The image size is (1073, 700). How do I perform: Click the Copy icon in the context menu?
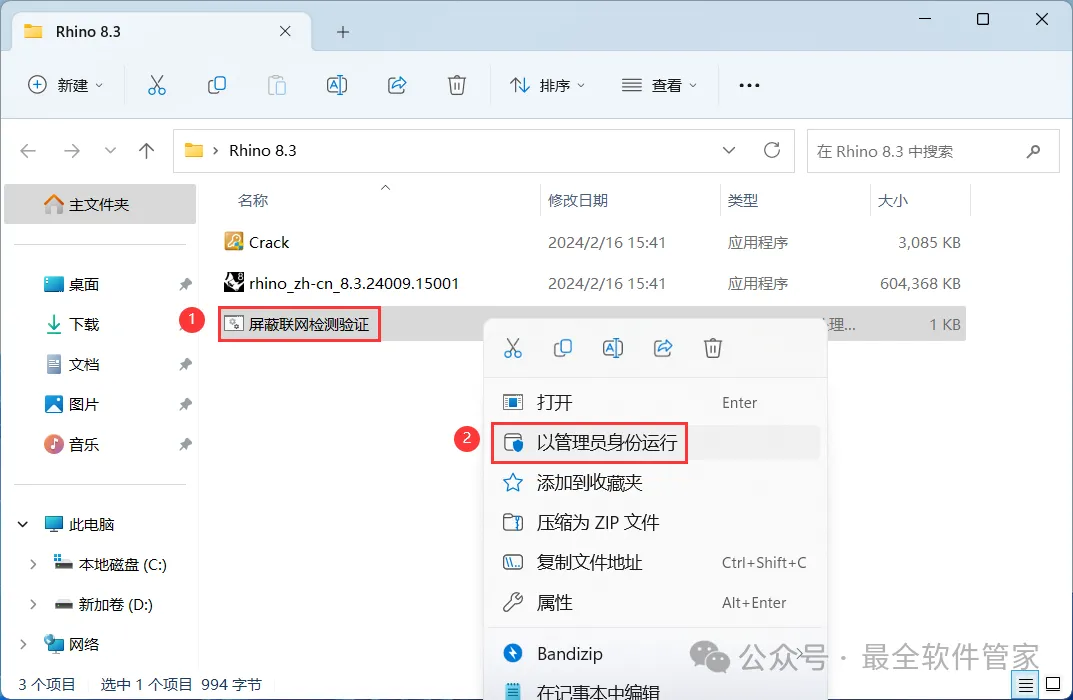563,348
